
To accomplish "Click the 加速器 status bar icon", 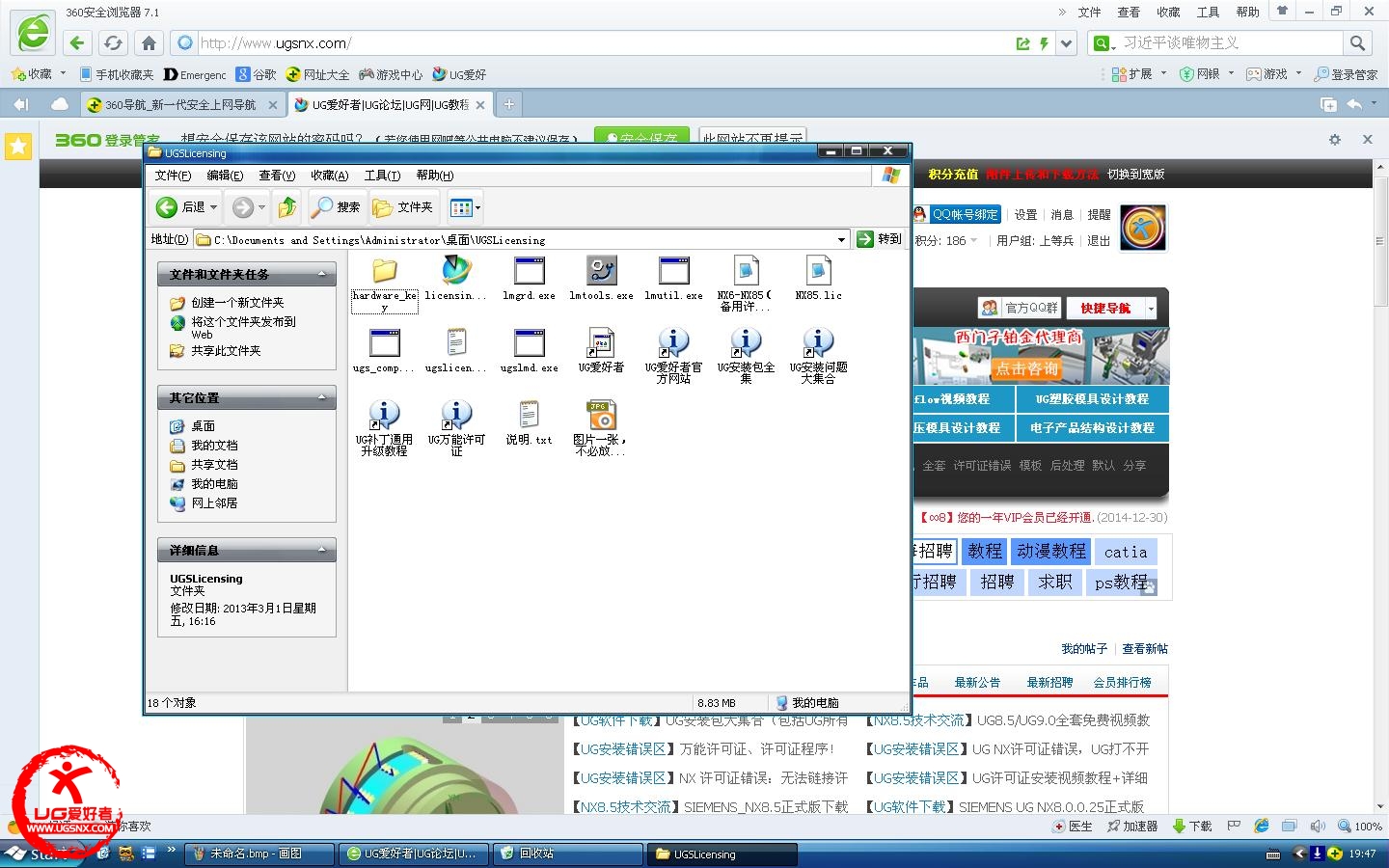I will (1132, 827).
